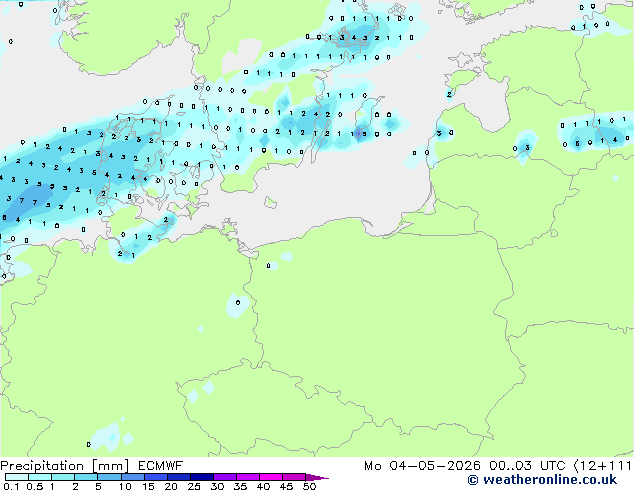Click the '20' legend scale label

[171, 486]
